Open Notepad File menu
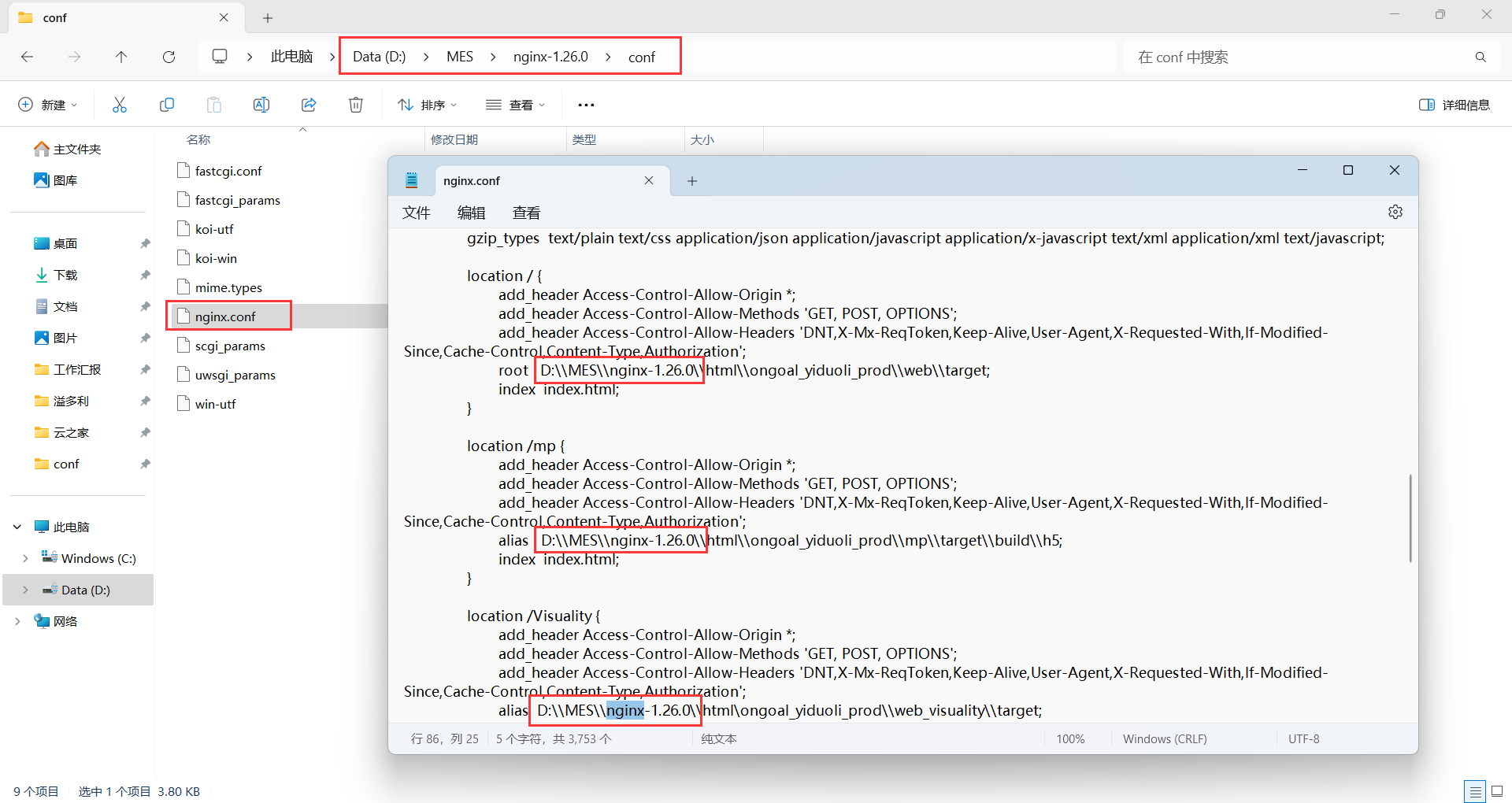 tap(417, 213)
